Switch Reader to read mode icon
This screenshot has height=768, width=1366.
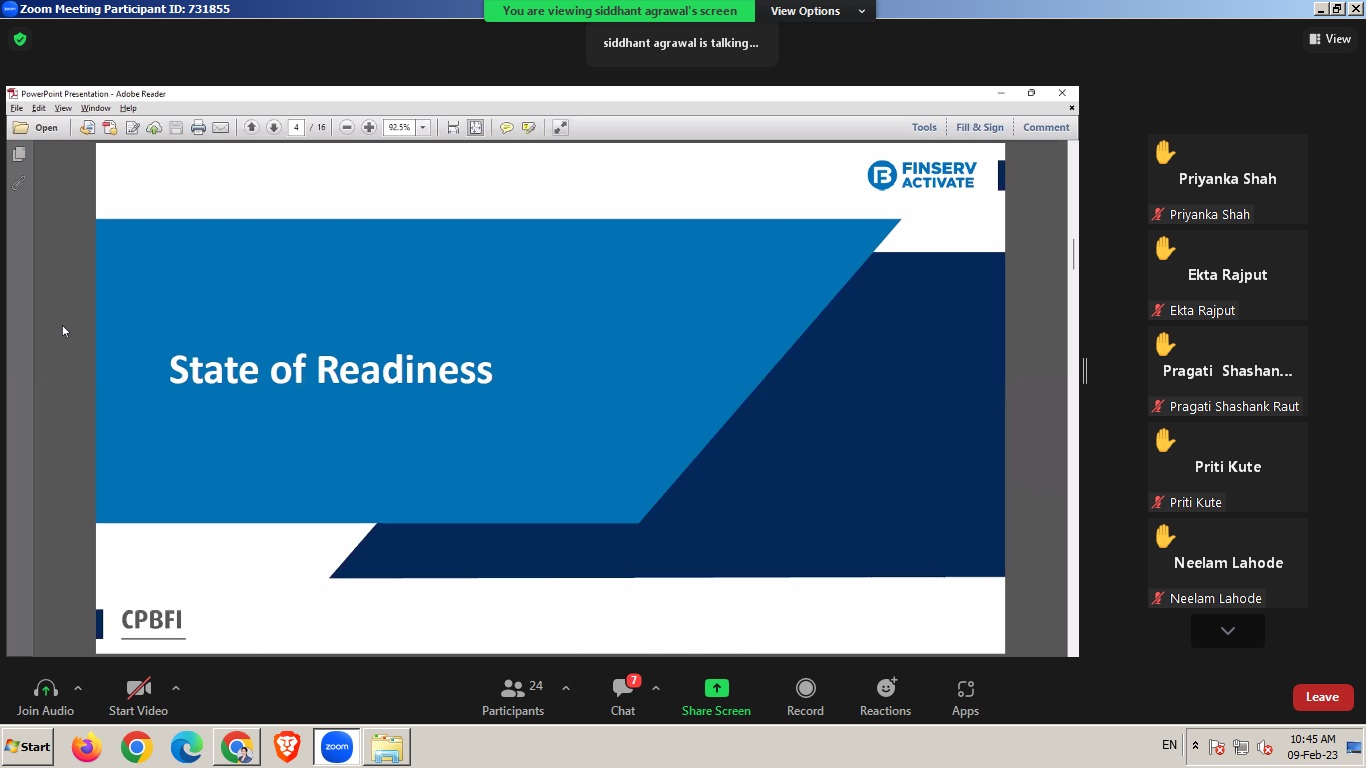[560, 128]
